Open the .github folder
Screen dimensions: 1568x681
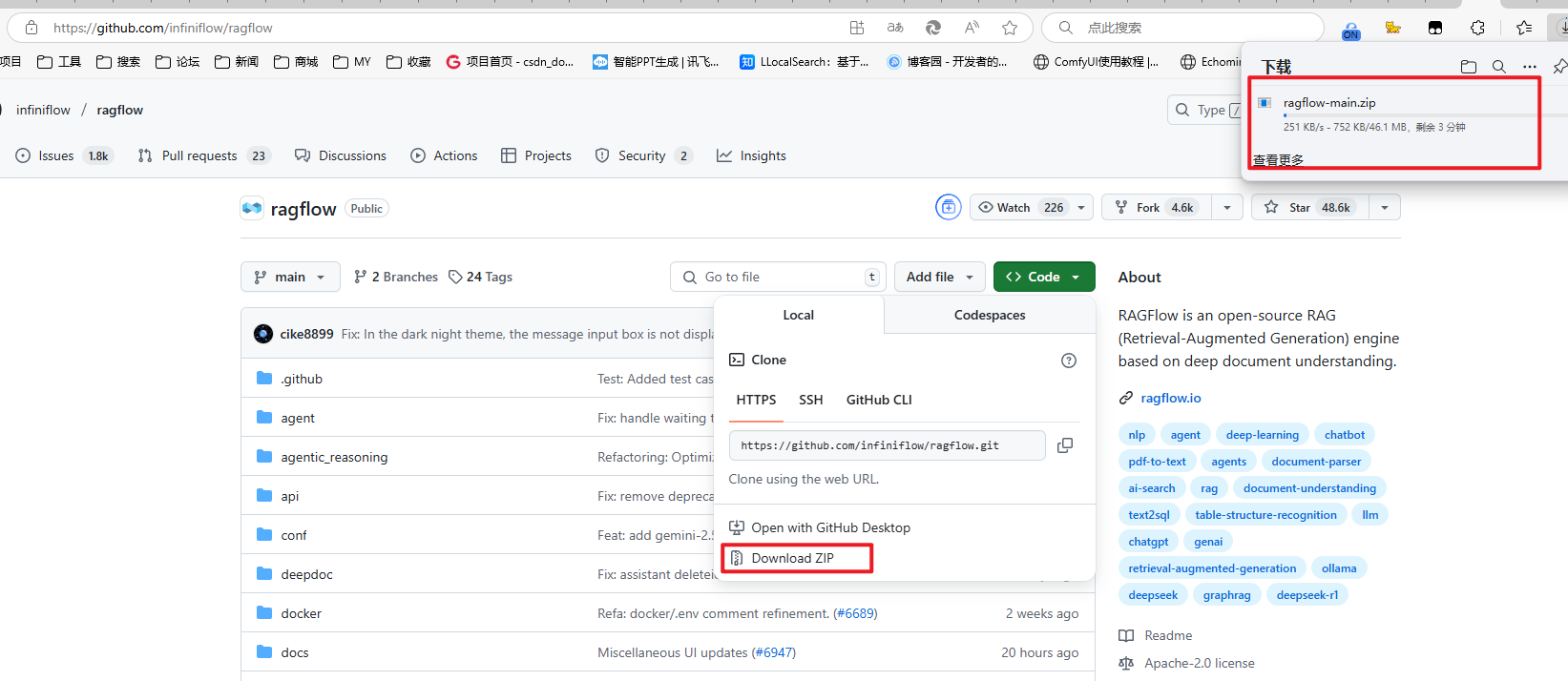[302, 379]
